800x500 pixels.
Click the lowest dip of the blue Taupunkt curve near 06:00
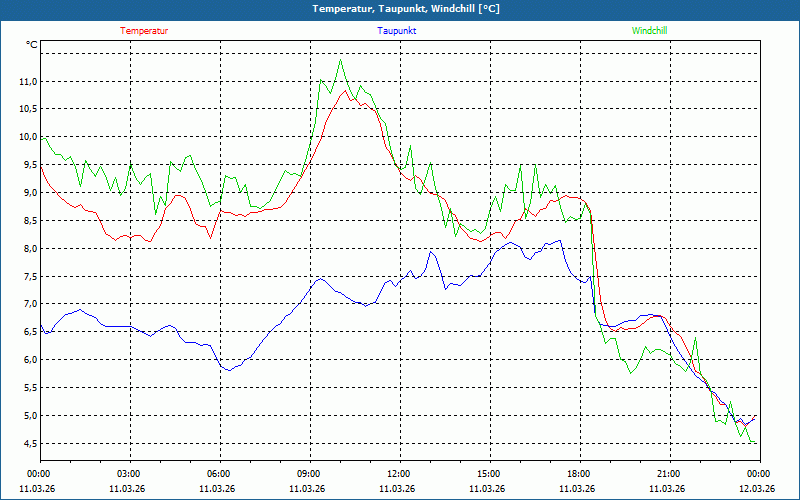229,371
